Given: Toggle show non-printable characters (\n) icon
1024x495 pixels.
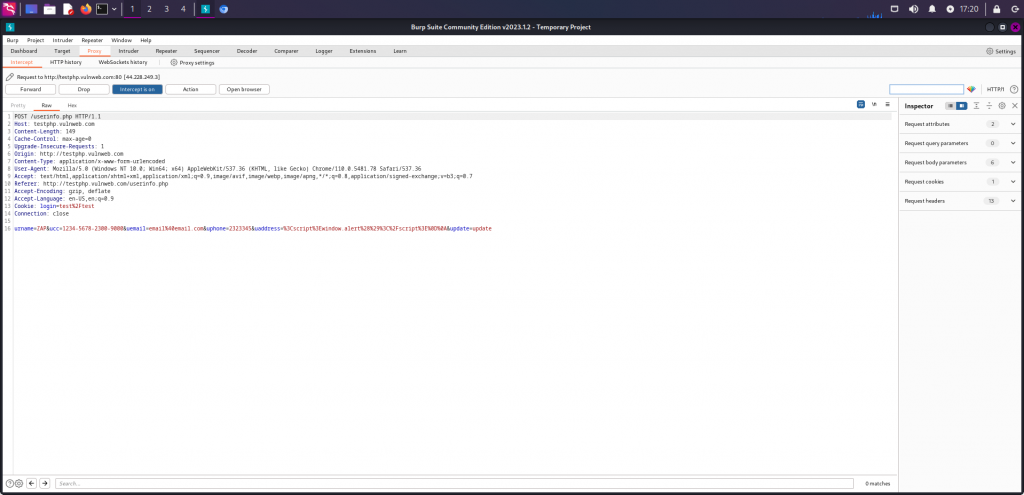Looking at the screenshot, I should coord(874,104).
